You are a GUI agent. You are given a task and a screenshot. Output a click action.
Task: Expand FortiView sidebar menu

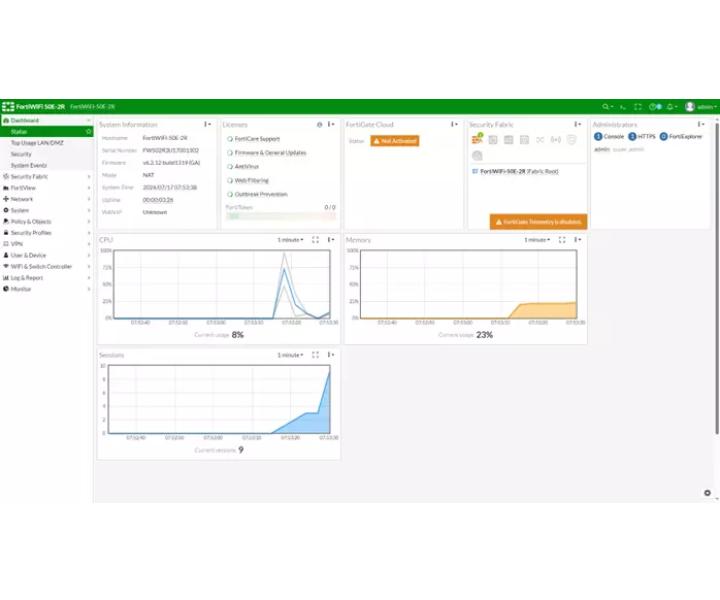click(x=46, y=188)
